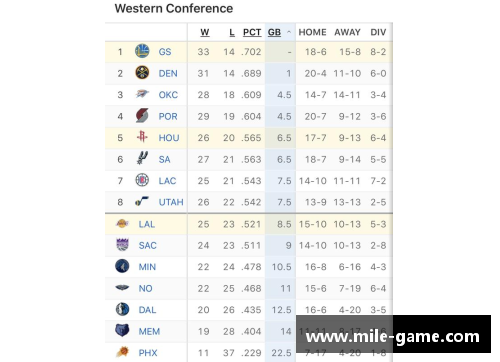Sort standings by L column

coord(232,32)
